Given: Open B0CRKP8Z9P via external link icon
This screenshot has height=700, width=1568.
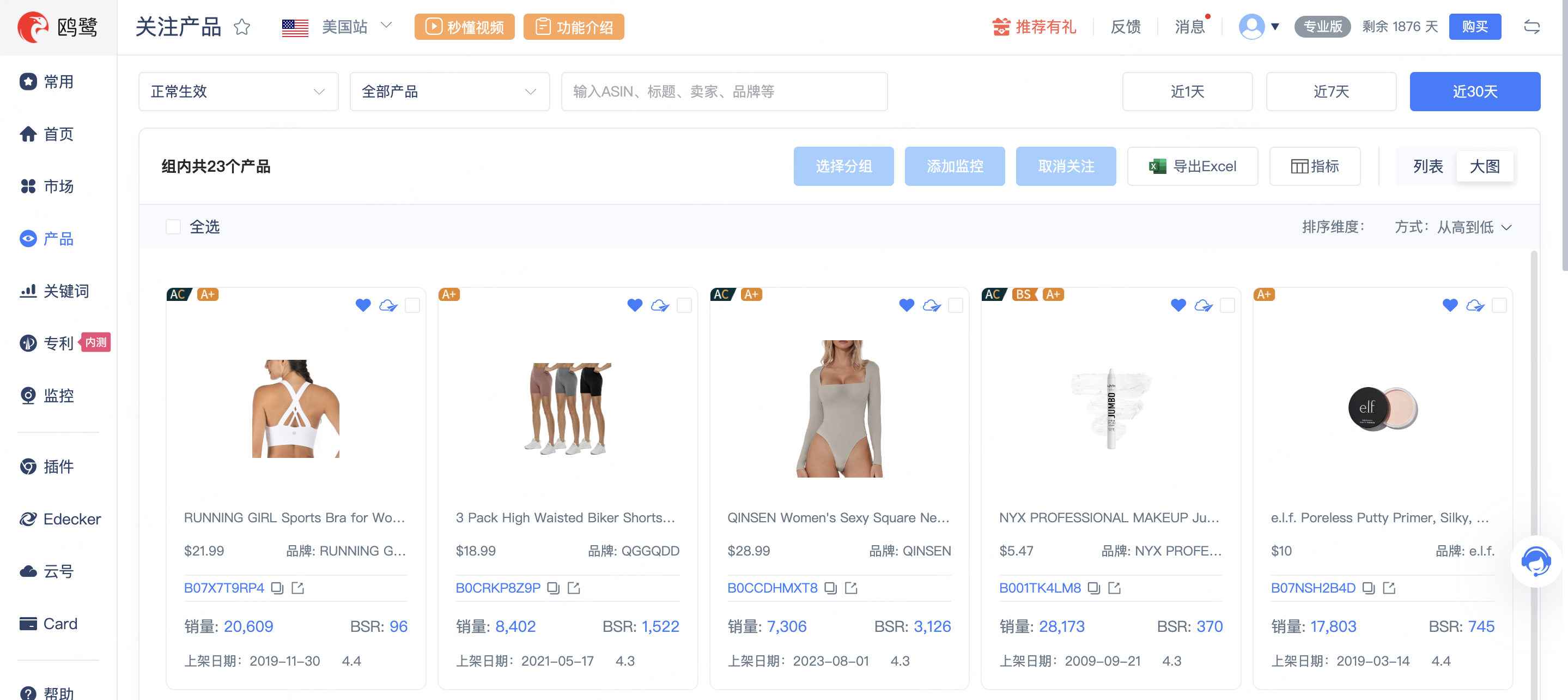Looking at the screenshot, I should coord(573,588).
